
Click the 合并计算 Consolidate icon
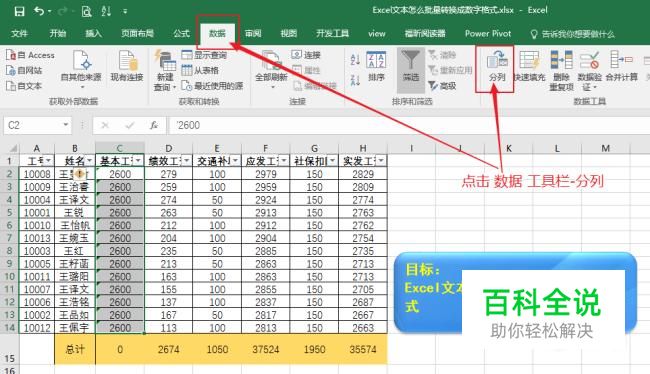621,60
